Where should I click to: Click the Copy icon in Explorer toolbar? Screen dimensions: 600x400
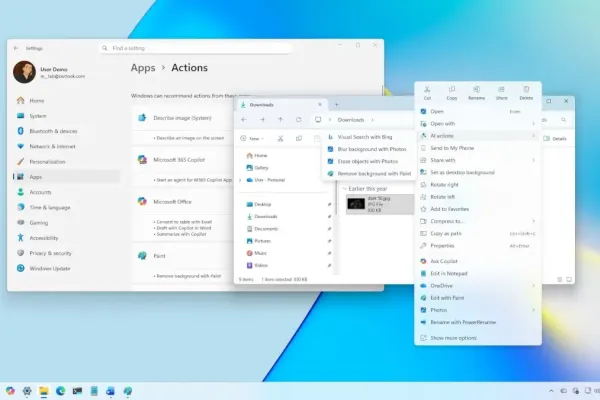[x=299, y=139]
